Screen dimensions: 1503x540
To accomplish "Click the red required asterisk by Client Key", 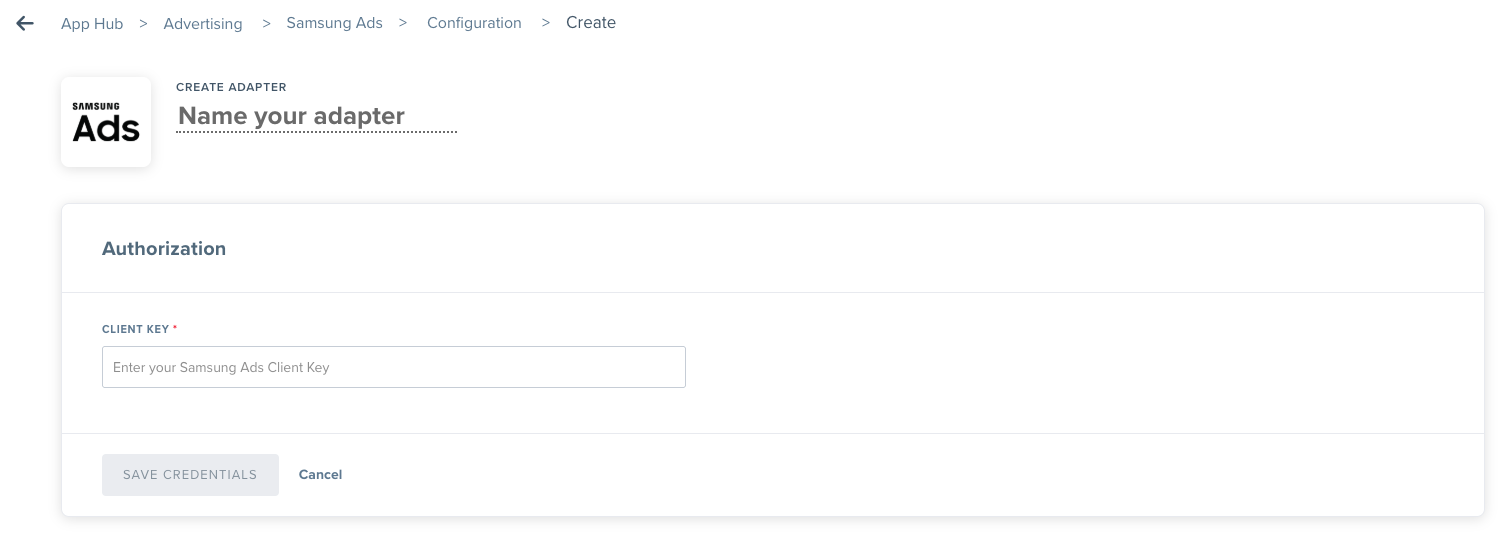I will [175, 328].
